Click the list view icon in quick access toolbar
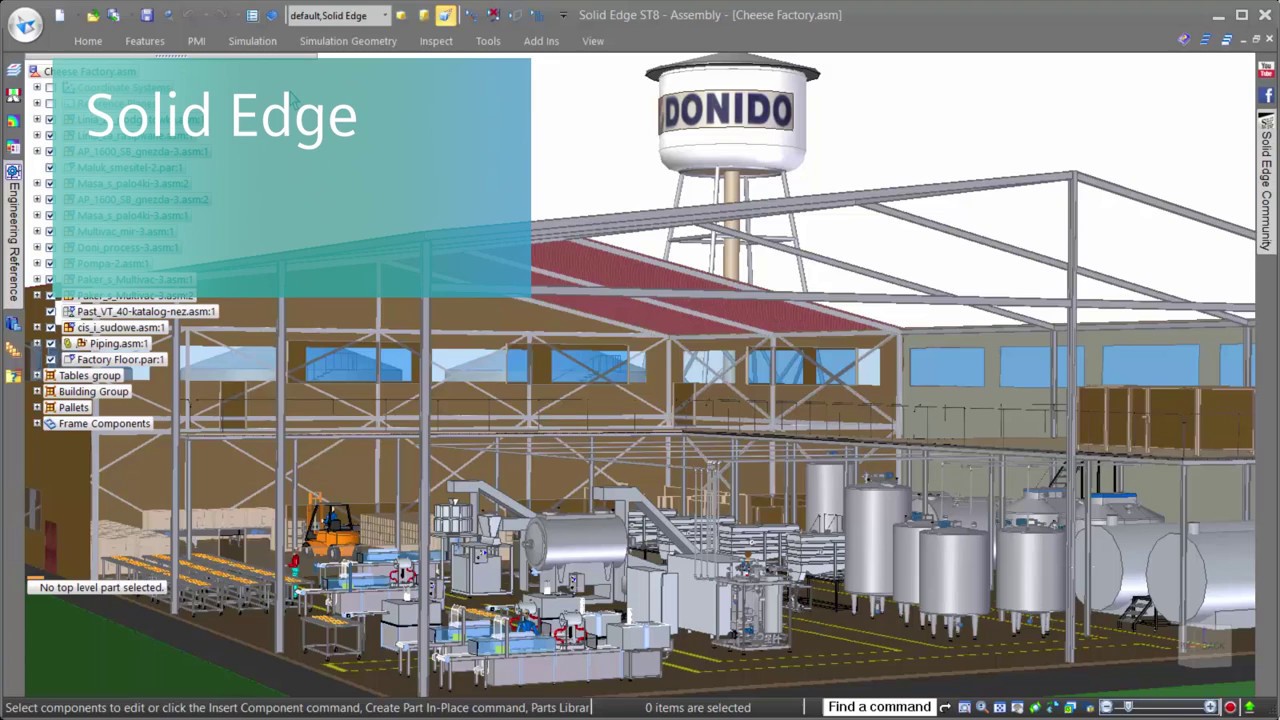The height and width of the screenshot is (720, 1280). [x=252, y=15]
